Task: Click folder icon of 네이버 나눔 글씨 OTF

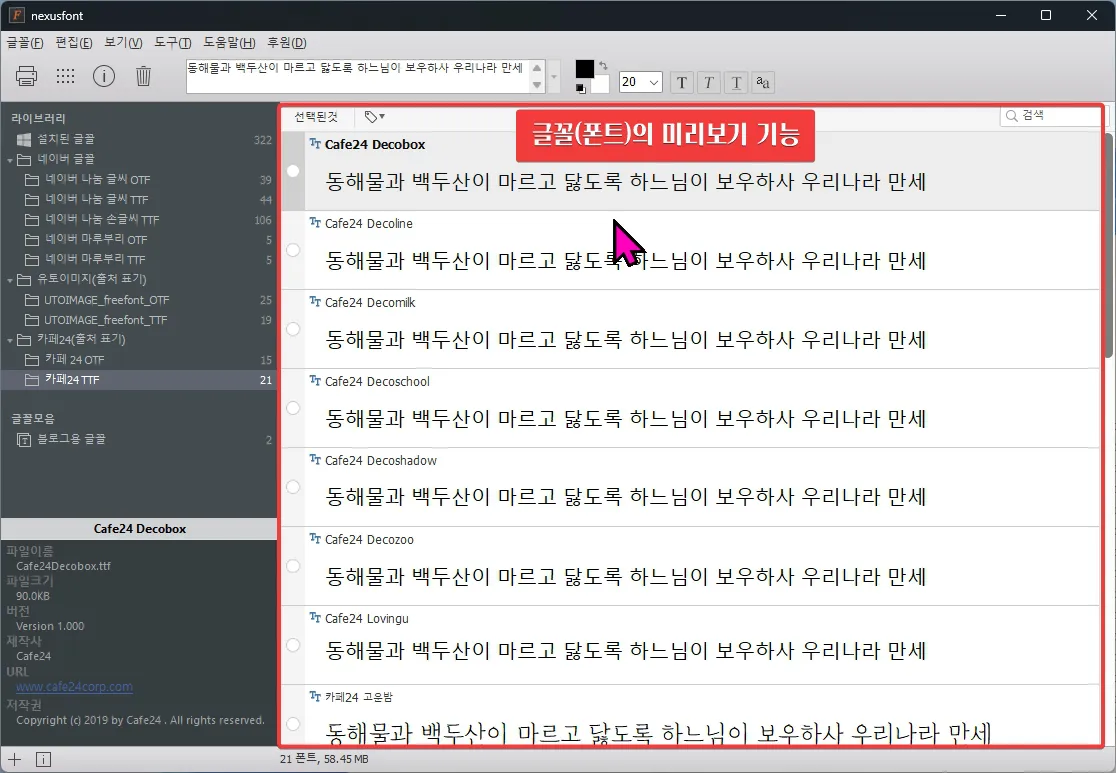Action: 32,179
